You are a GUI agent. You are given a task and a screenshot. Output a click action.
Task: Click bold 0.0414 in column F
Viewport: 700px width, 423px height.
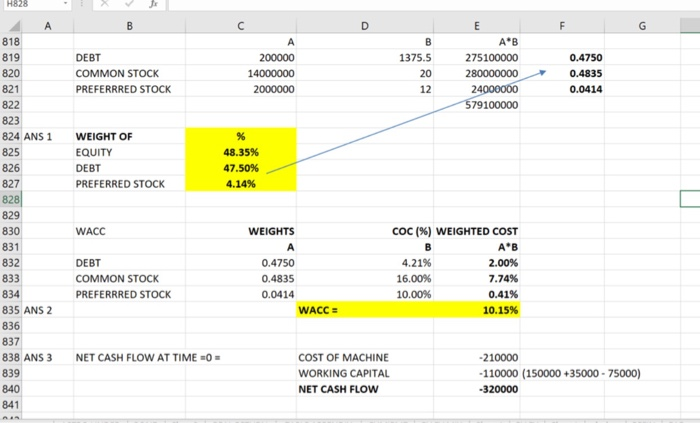point(562,89)
